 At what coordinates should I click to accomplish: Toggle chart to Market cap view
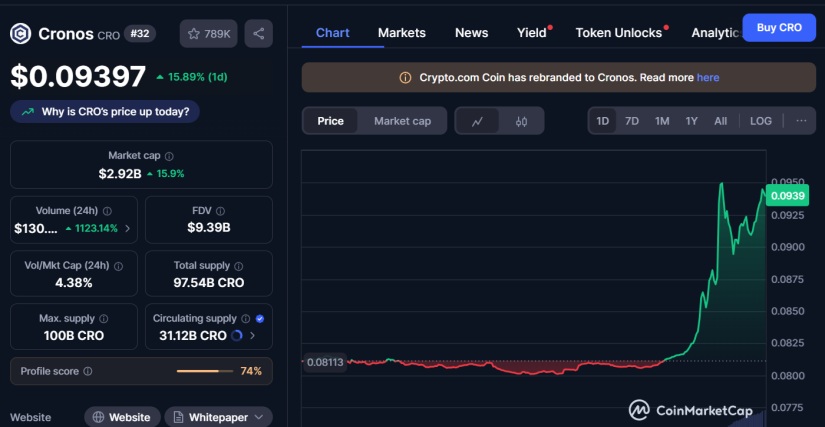tap(402, 121)
